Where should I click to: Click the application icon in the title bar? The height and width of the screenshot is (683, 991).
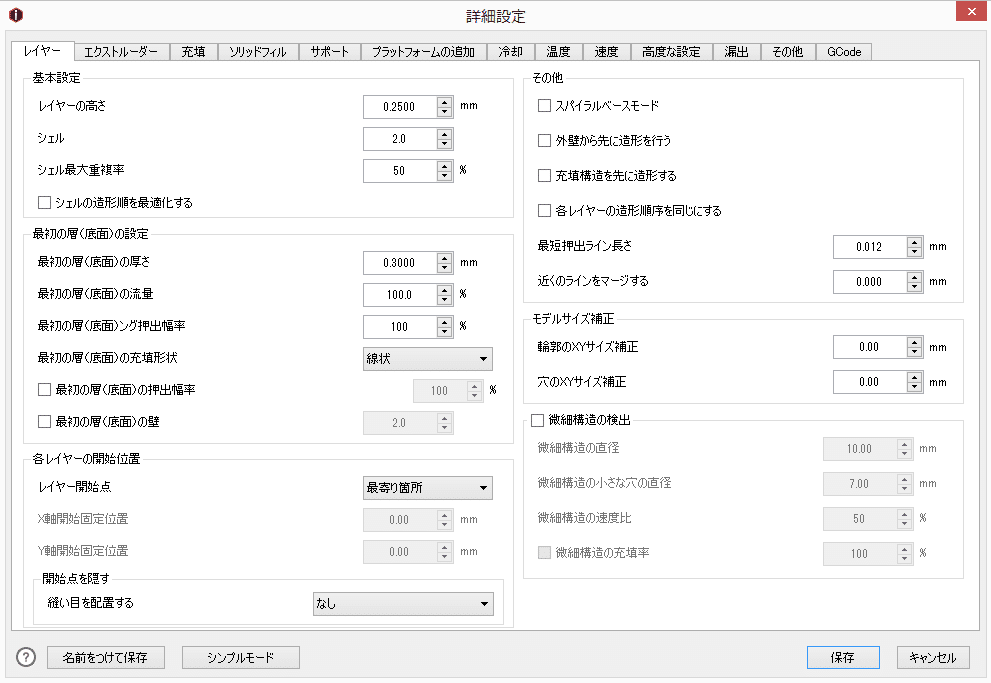click(14, 15)
